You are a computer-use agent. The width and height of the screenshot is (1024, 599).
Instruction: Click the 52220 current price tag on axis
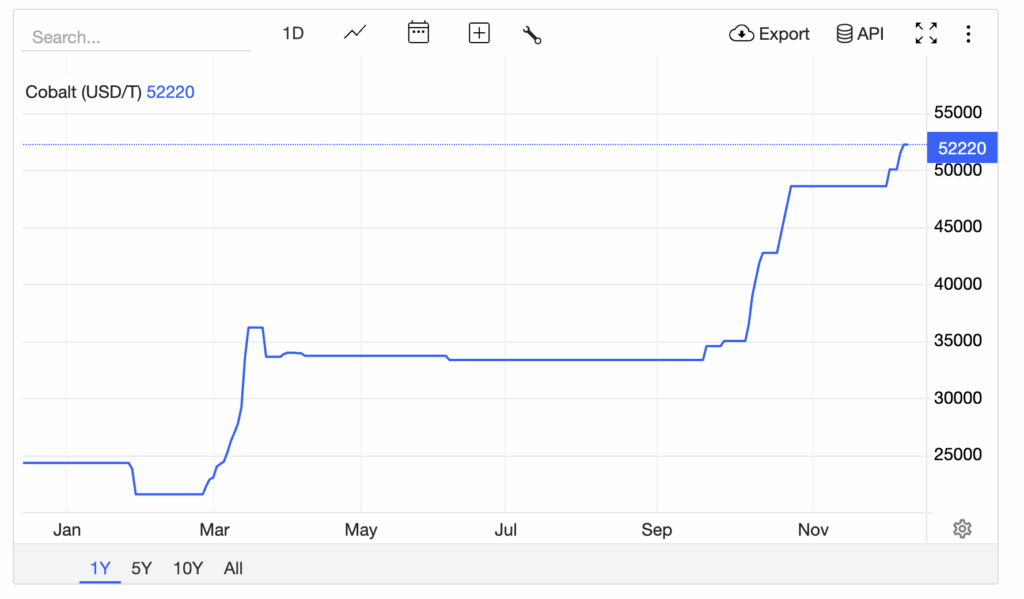pos(962,148)
